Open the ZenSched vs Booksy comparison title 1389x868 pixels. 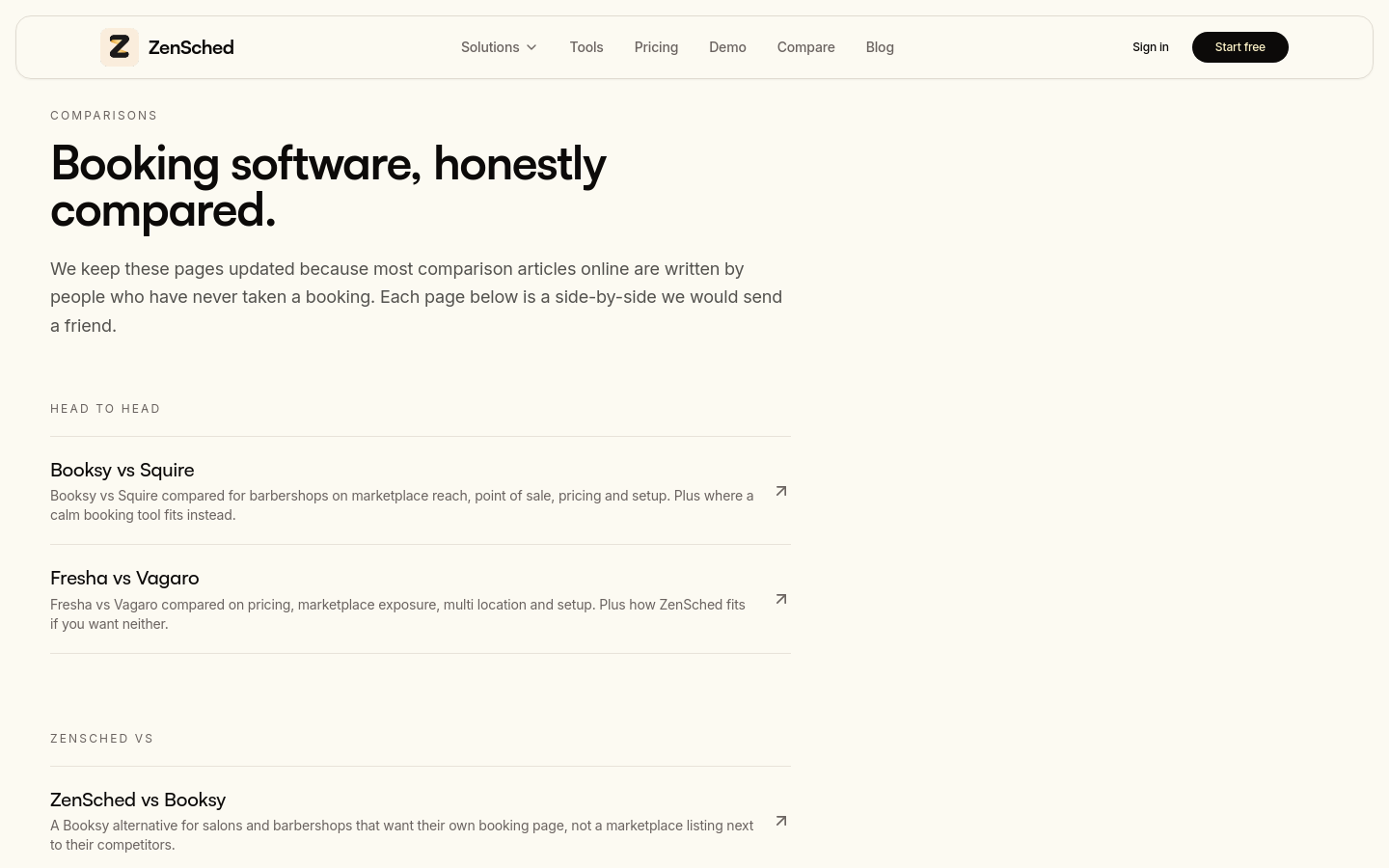tap(138, 800)
